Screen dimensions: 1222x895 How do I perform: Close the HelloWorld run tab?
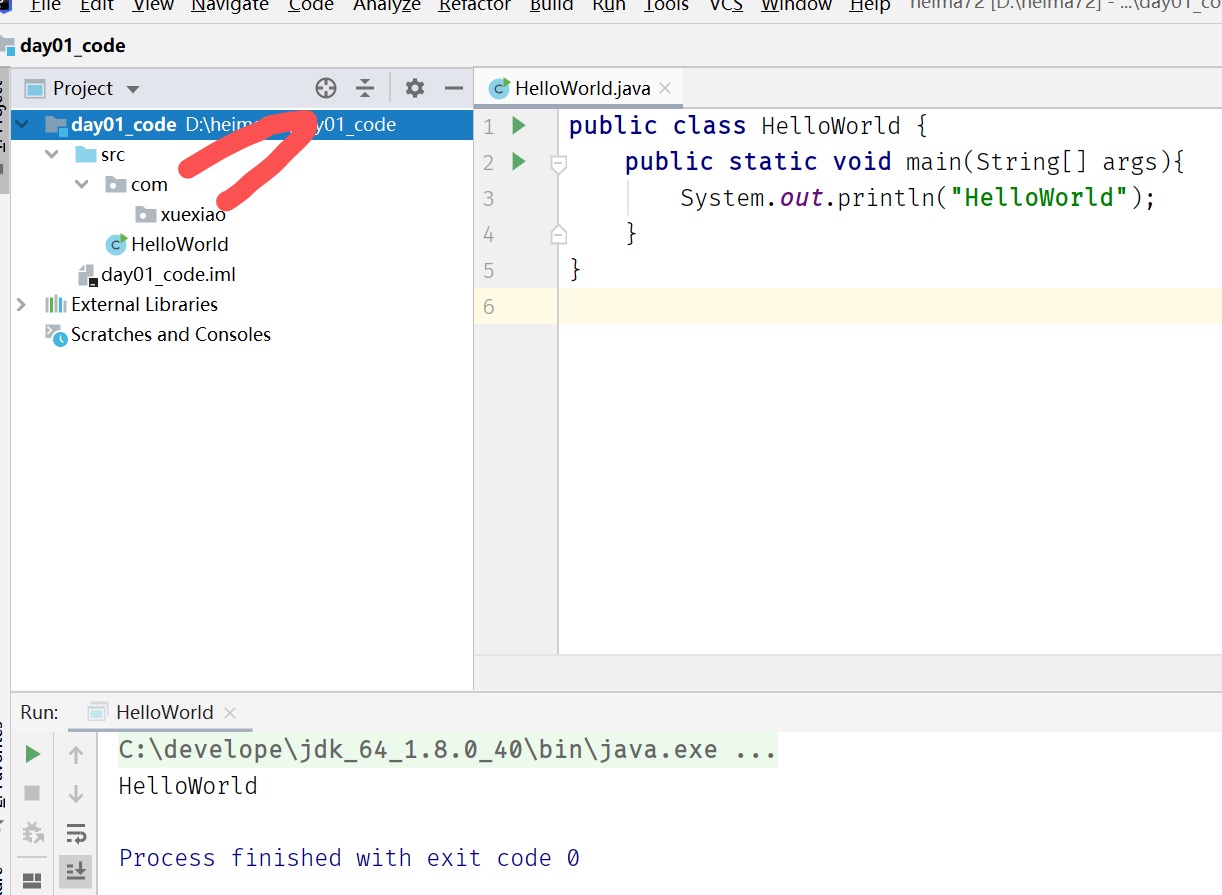[230, 713]
